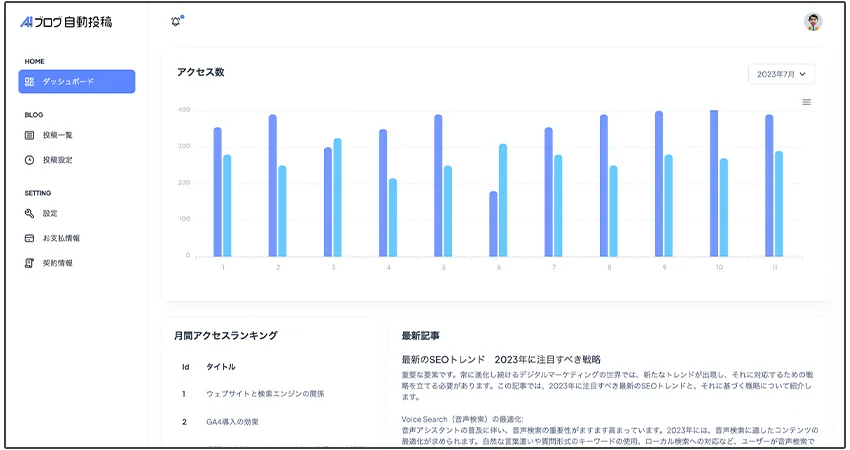
Task: Open the user profile avatar
Action: coord(813,22)
